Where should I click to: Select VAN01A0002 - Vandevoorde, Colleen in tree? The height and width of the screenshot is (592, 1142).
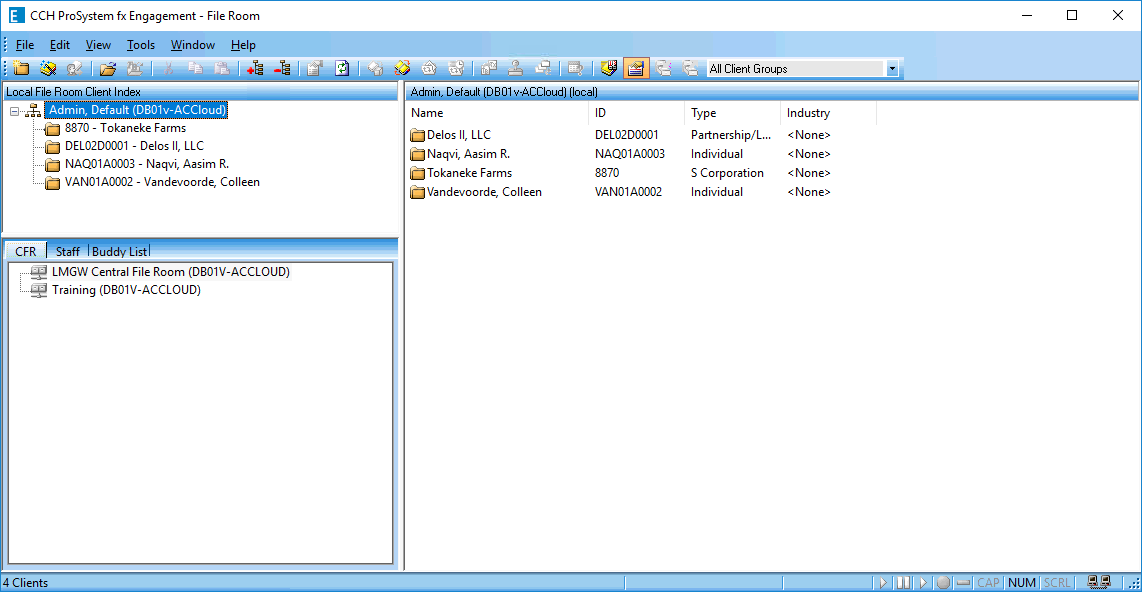(x=162, y=182)
